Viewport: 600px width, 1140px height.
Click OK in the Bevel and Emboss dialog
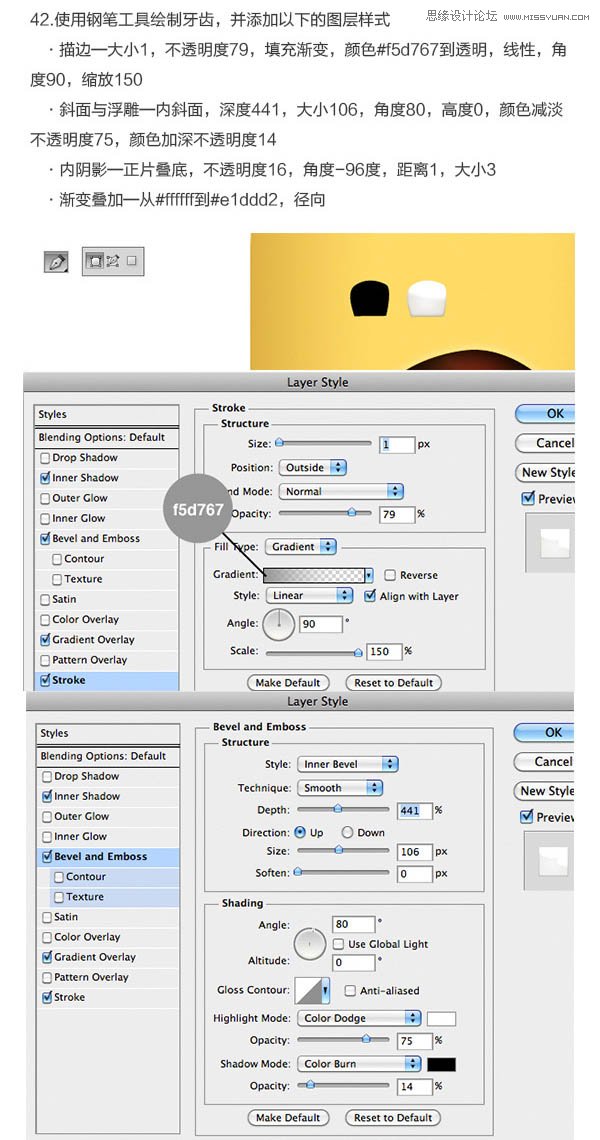[544, 732]
